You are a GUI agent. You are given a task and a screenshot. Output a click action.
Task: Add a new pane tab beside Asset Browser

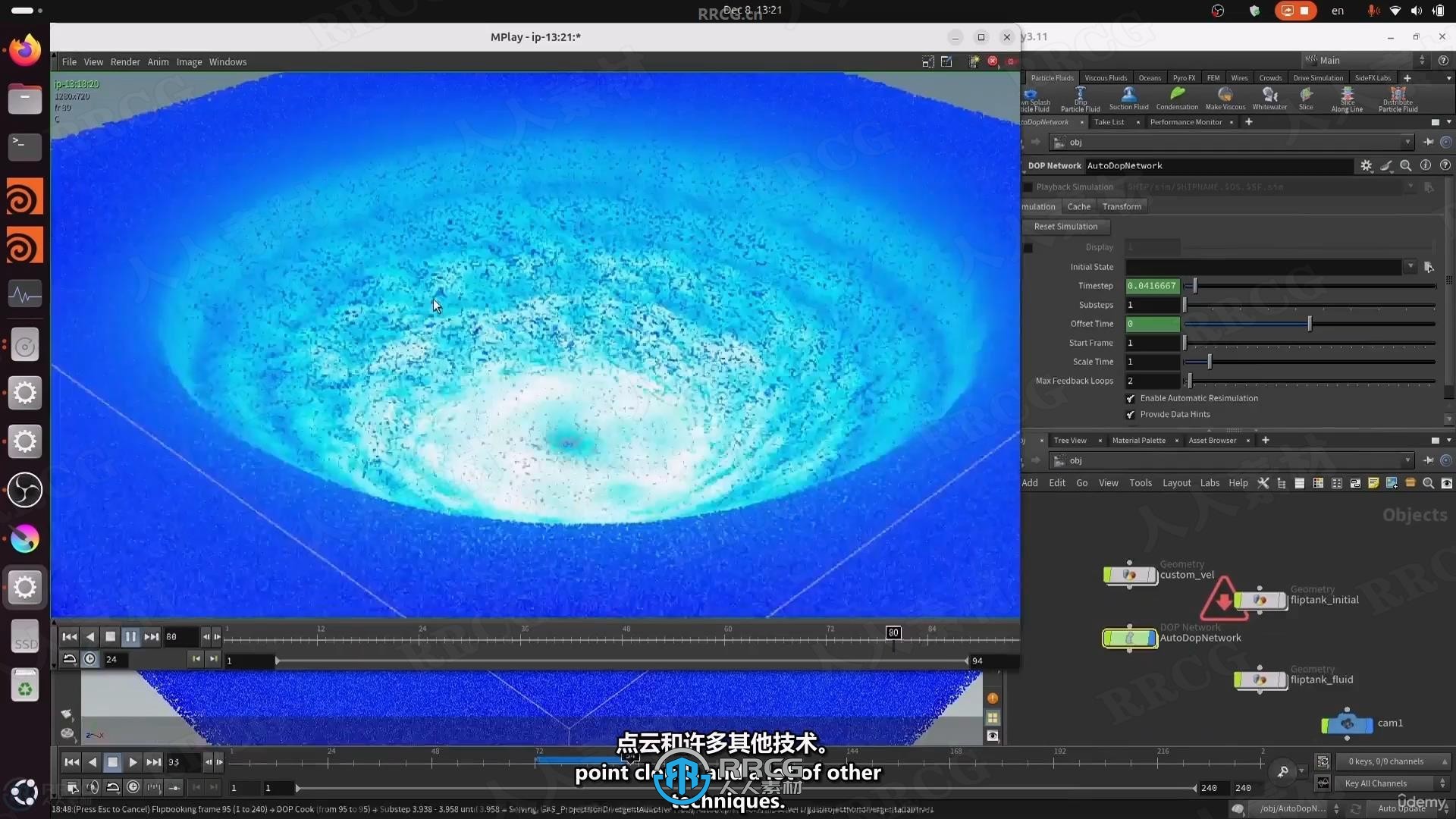[x=1265, y=441]
